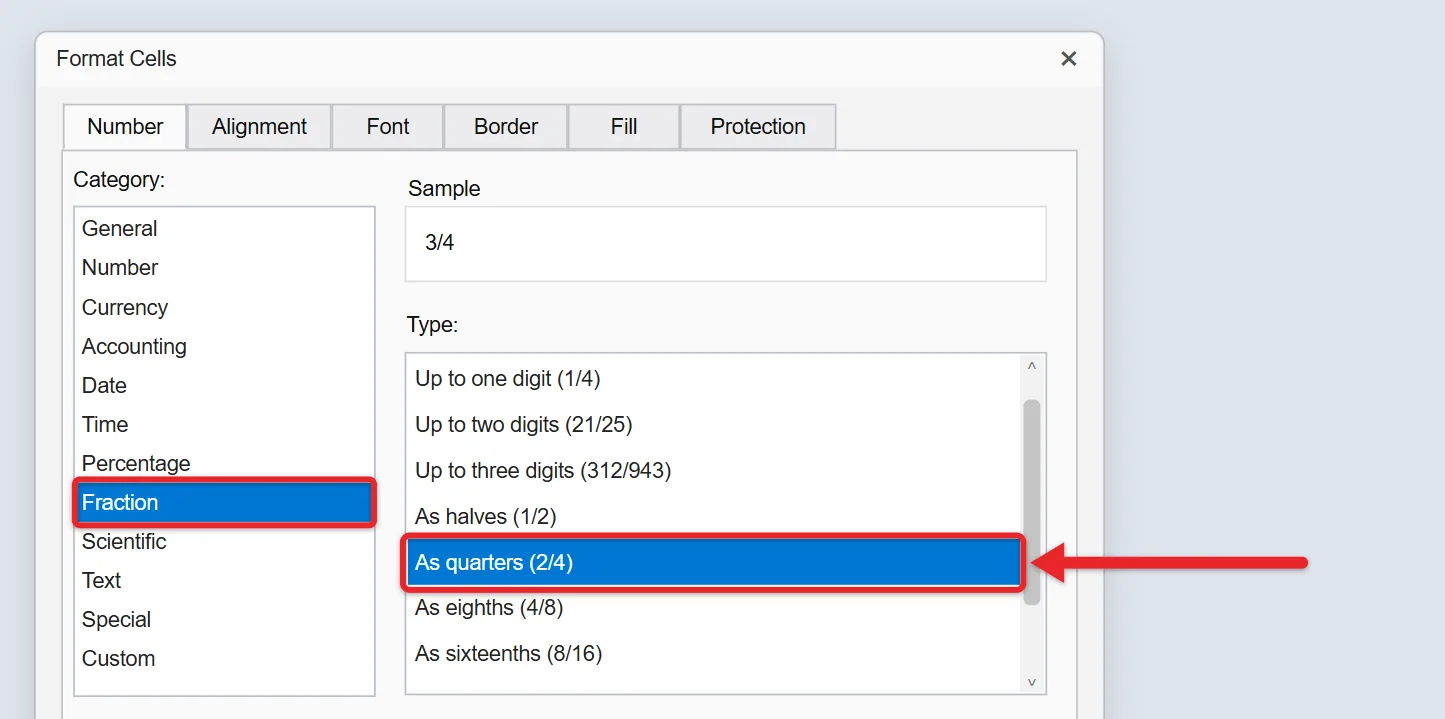The image size is (1445, 719).
Task: Open the Alignment tab
Action: tap(259, 127)
